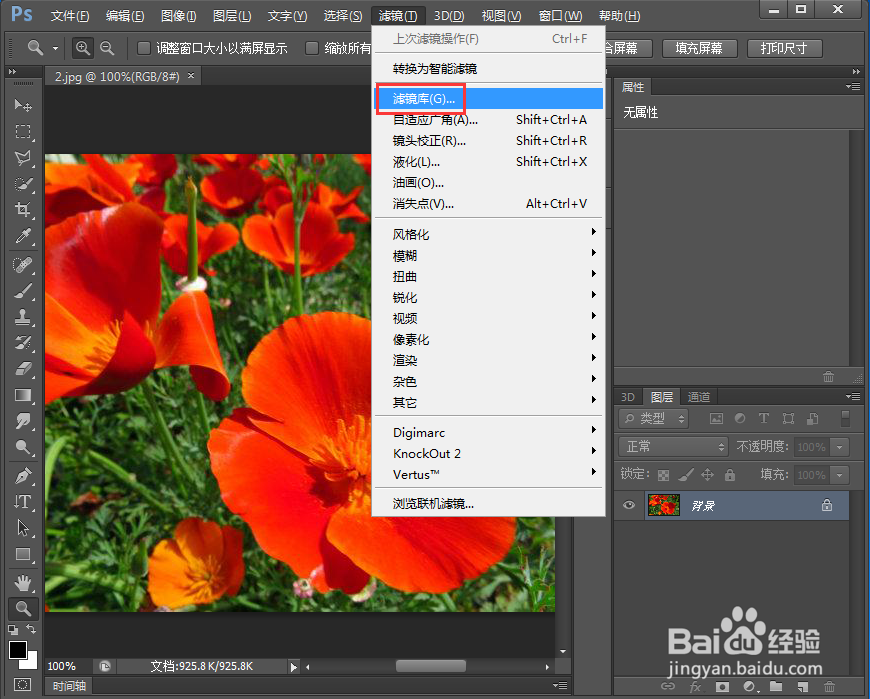Open the fill 填充 dropdown arrow
The width and height of the screenshot is (870, 699).
(840, 475)
